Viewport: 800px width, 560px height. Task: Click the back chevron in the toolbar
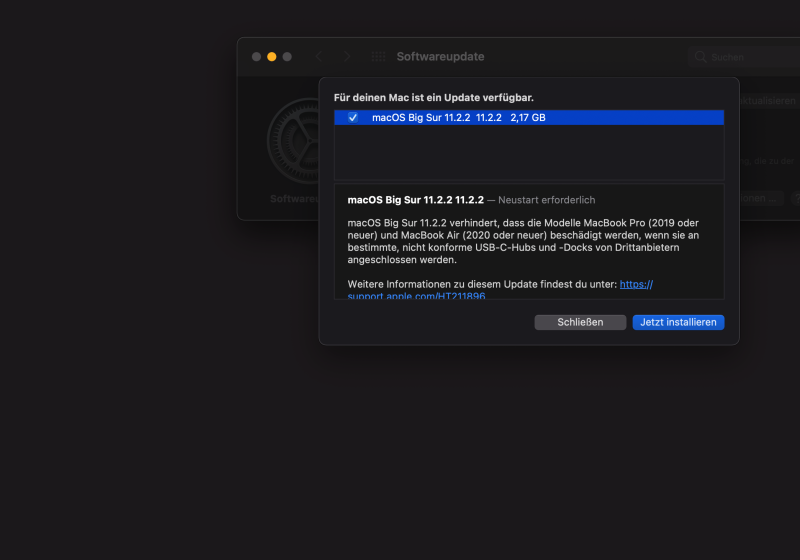319,57
